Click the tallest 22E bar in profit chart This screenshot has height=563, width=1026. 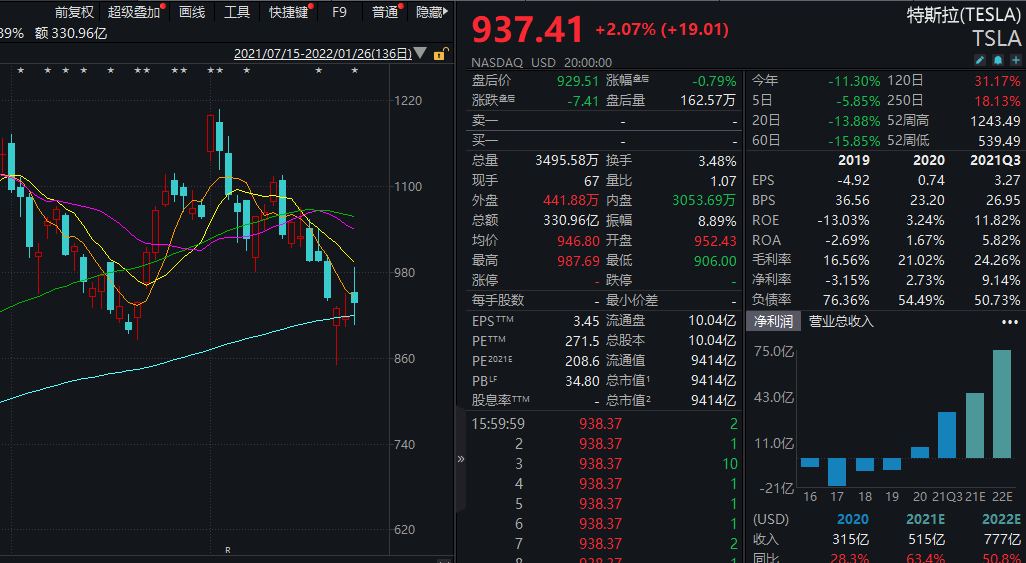click(x=1001, y=403)
